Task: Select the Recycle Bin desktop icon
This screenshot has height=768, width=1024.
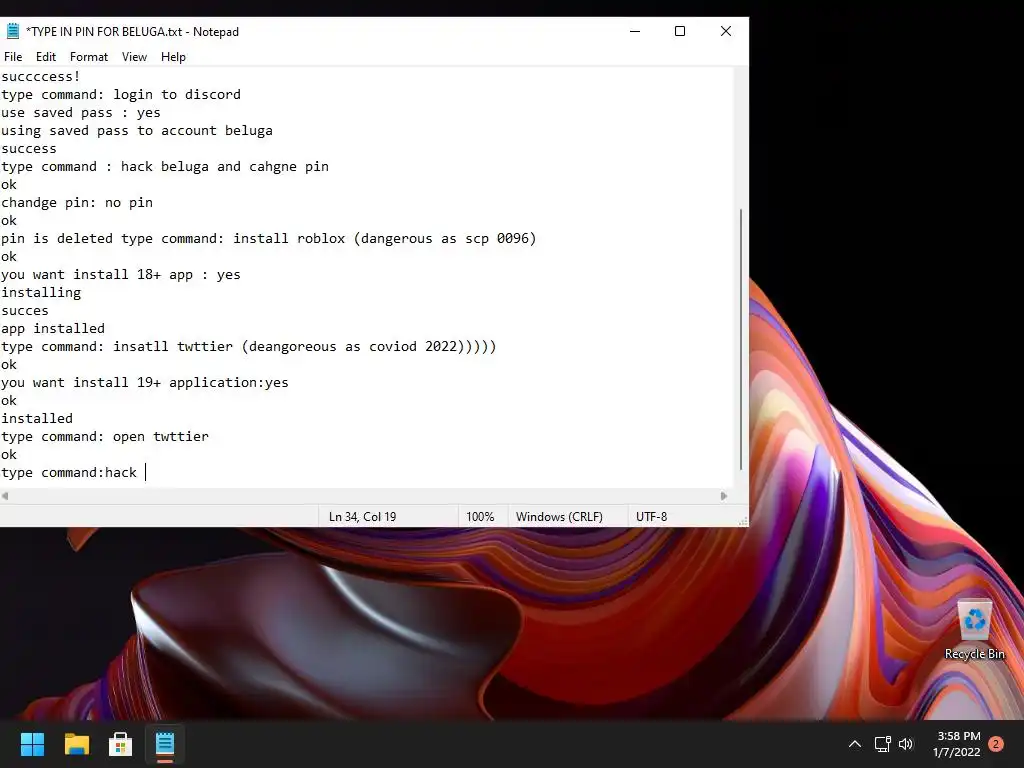Action: click(974, 630)
